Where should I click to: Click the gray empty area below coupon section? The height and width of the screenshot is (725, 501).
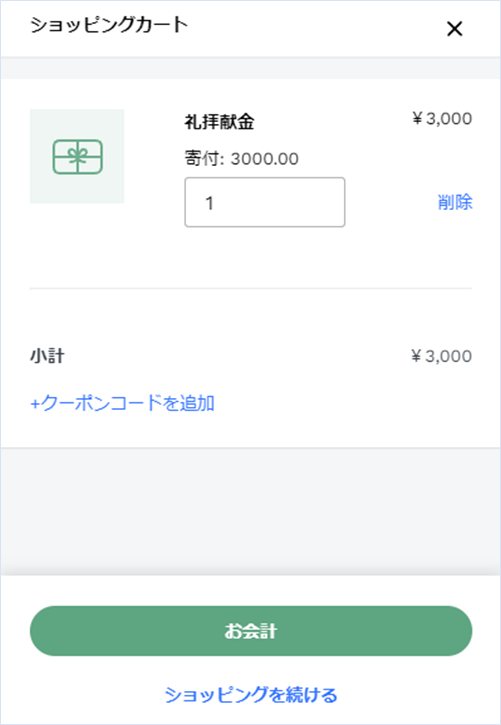(250, 511)
